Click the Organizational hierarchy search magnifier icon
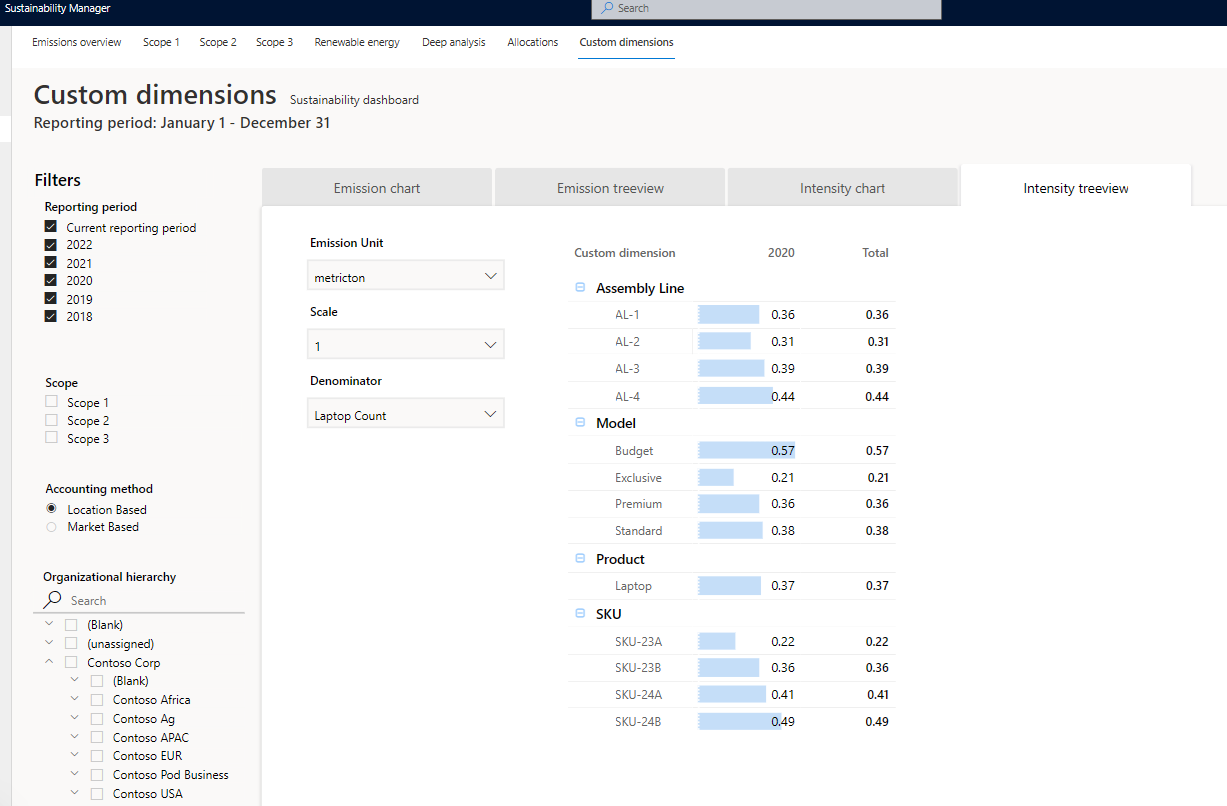This screenshot has height=806, width=1227. pos(53,600)
